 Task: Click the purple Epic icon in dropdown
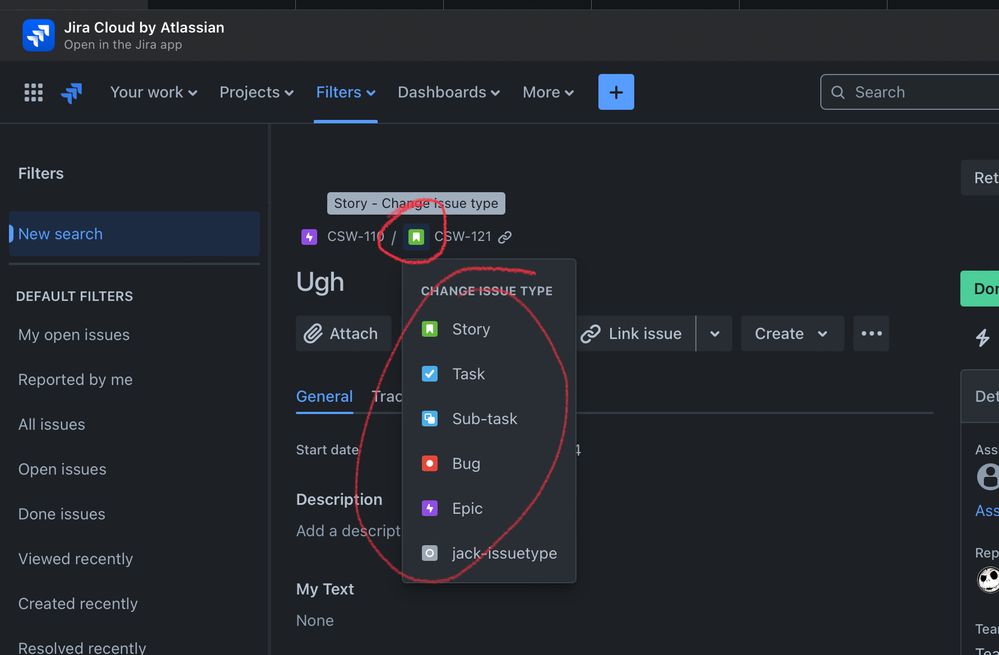pos(429,508)
